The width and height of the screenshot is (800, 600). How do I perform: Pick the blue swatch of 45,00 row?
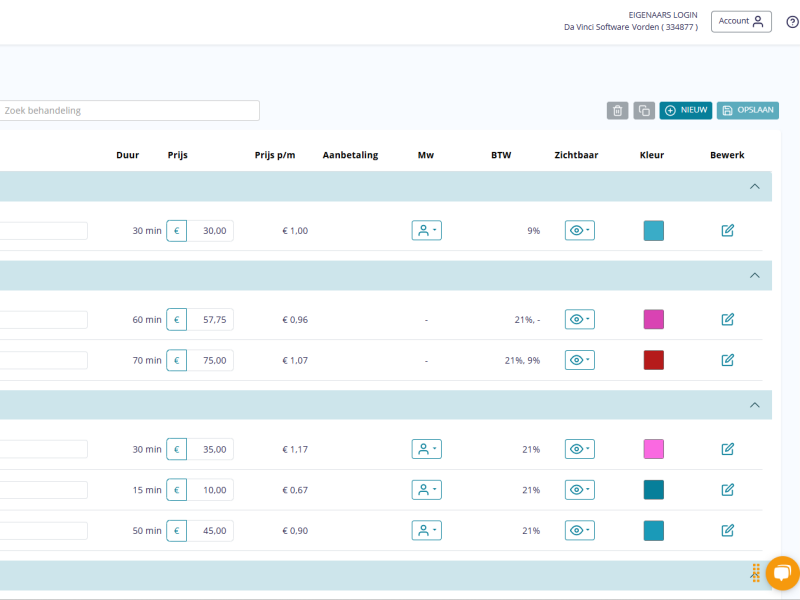[x=654, y=531]
